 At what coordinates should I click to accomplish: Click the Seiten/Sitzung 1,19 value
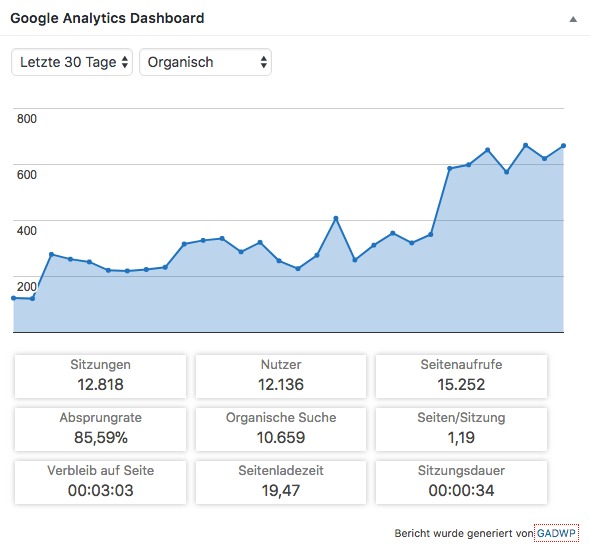tap(461, 438)
